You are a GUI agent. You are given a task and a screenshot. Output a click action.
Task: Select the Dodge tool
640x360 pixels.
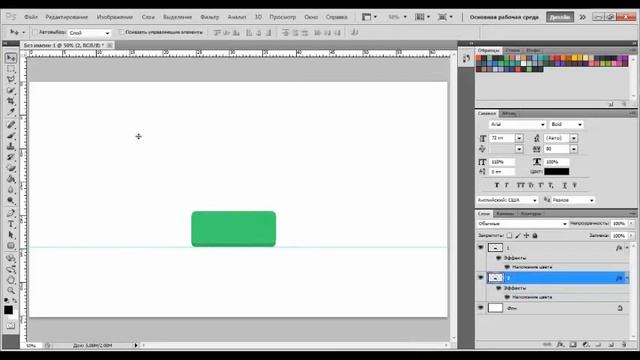11,200
